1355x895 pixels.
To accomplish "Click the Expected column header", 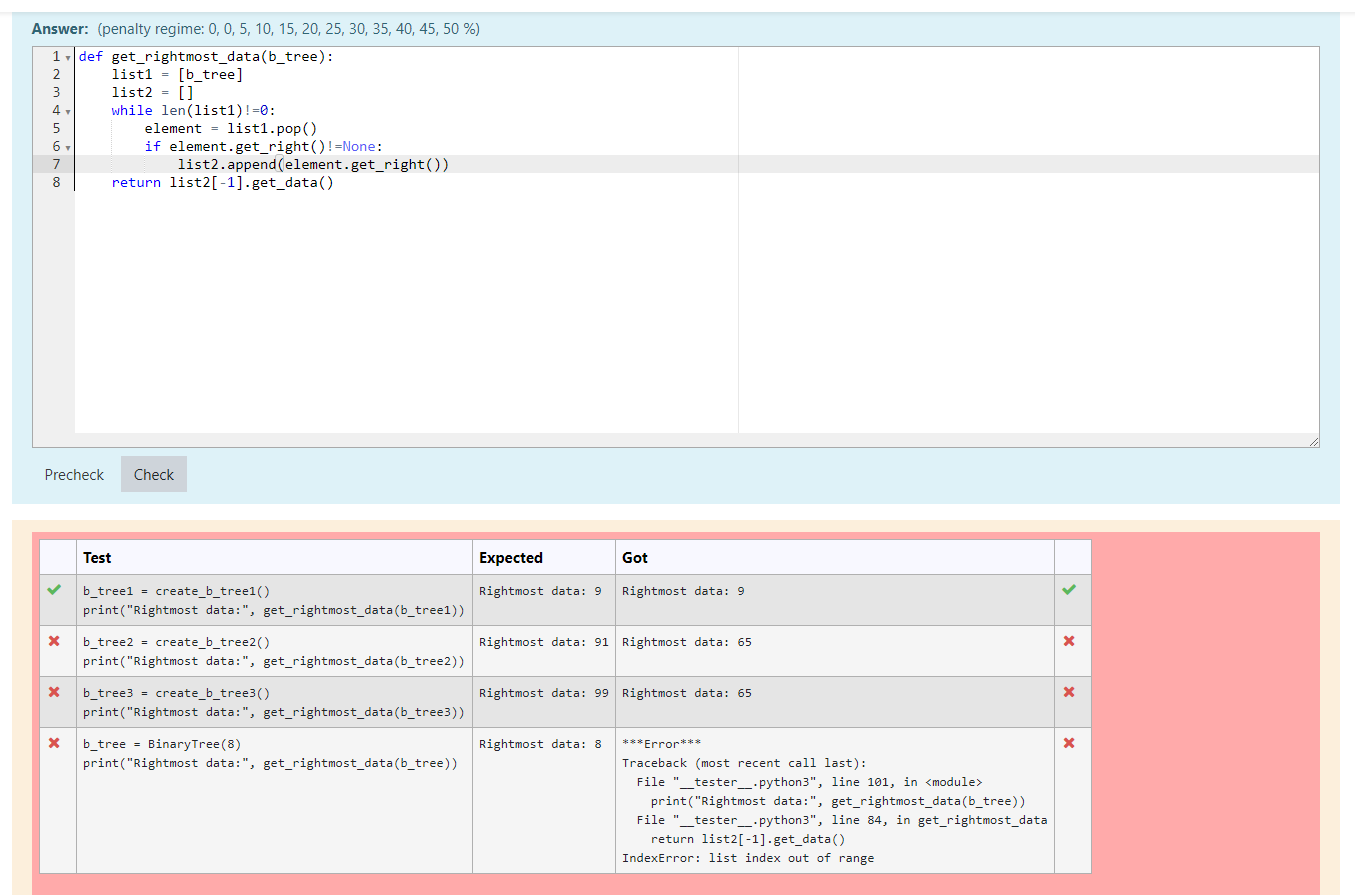I will (x=510, y=557).
